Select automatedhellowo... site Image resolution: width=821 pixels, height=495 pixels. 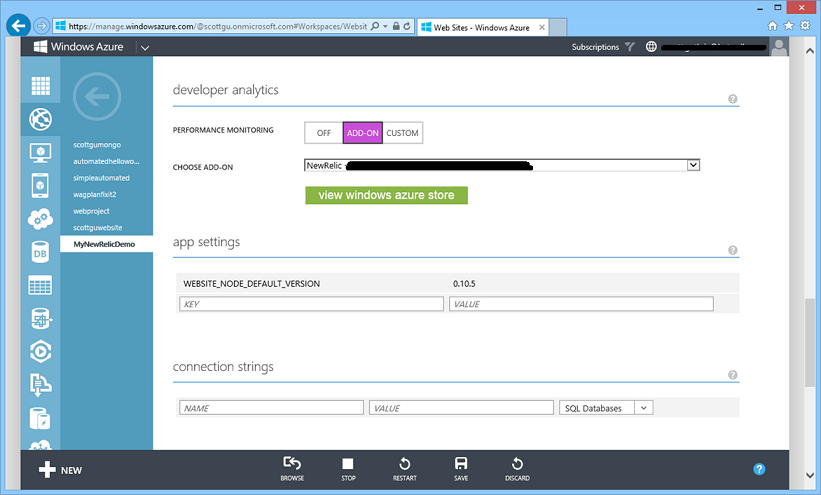point(106,161)
